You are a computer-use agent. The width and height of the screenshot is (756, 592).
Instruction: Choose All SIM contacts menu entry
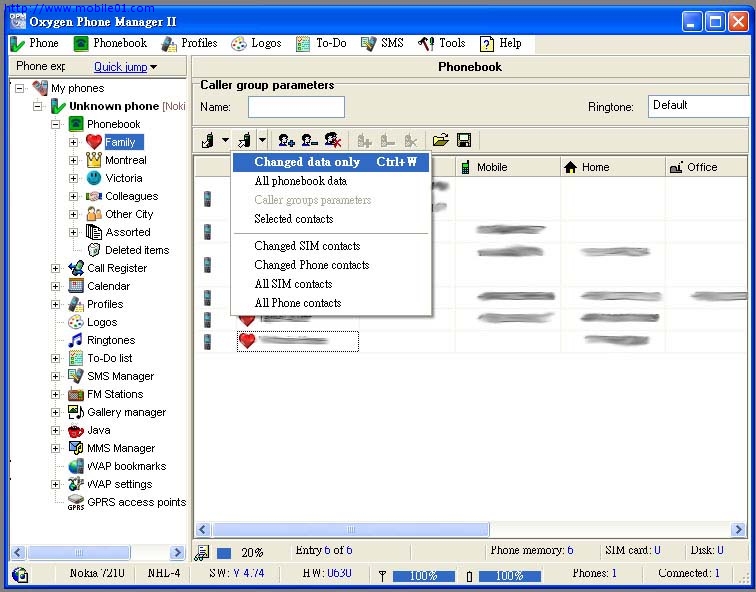point(331,284)
